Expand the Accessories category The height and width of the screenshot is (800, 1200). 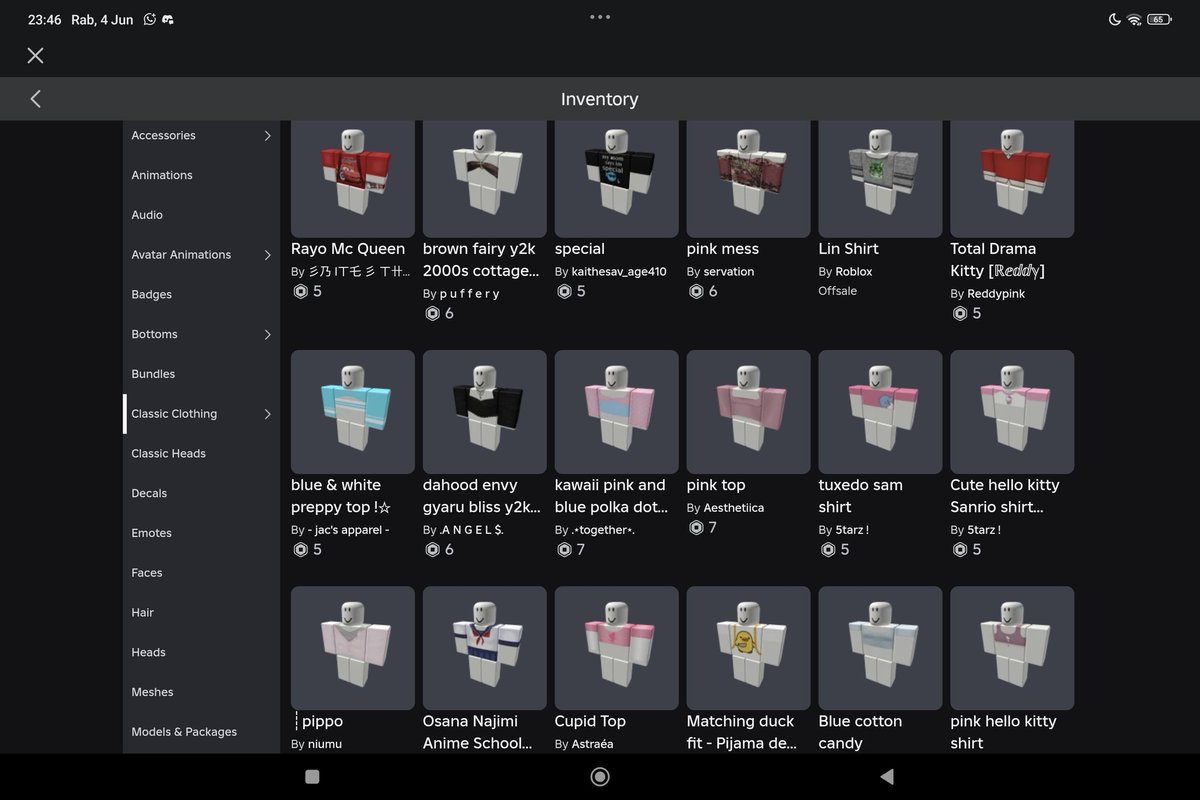(200, 135)
